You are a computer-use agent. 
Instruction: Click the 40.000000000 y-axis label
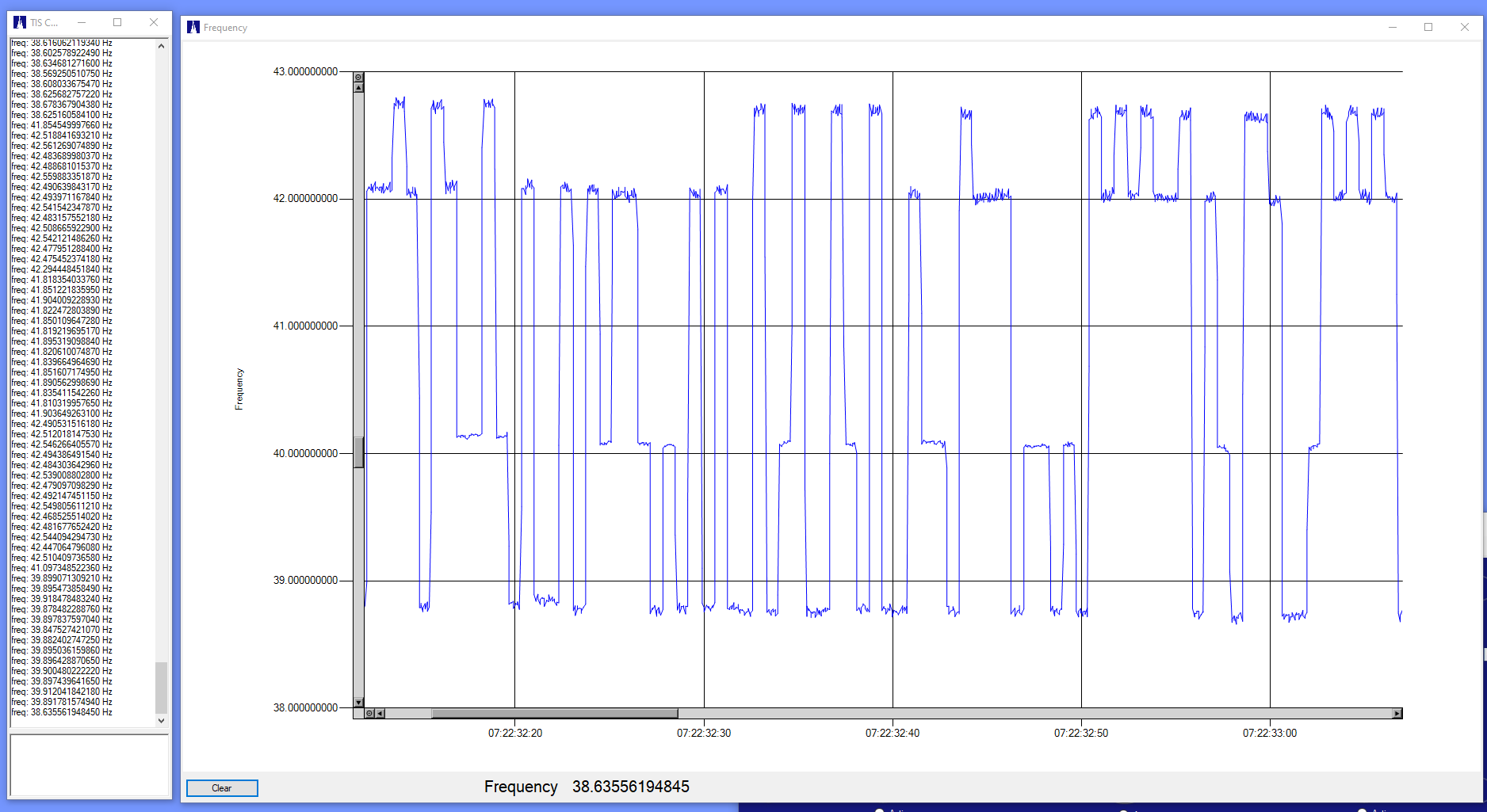click(306, 453)
